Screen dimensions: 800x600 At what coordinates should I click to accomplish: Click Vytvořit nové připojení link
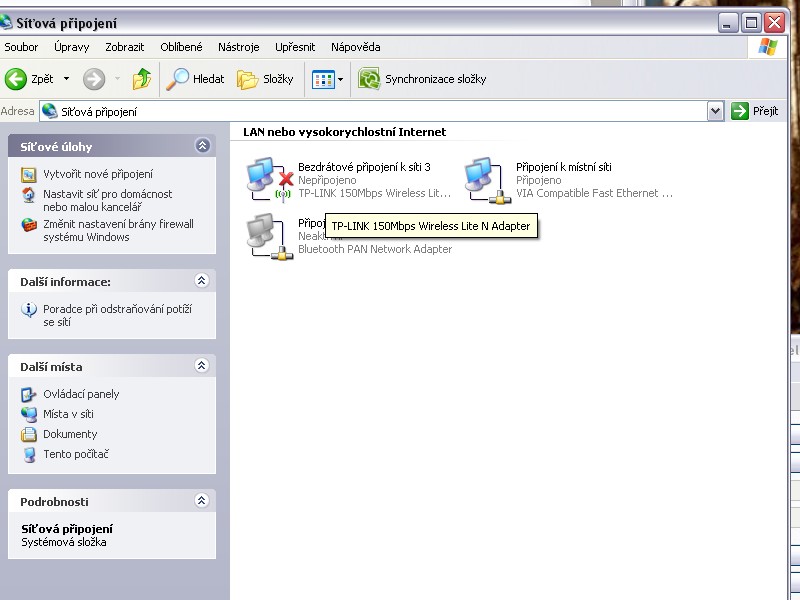coord(98,174)
